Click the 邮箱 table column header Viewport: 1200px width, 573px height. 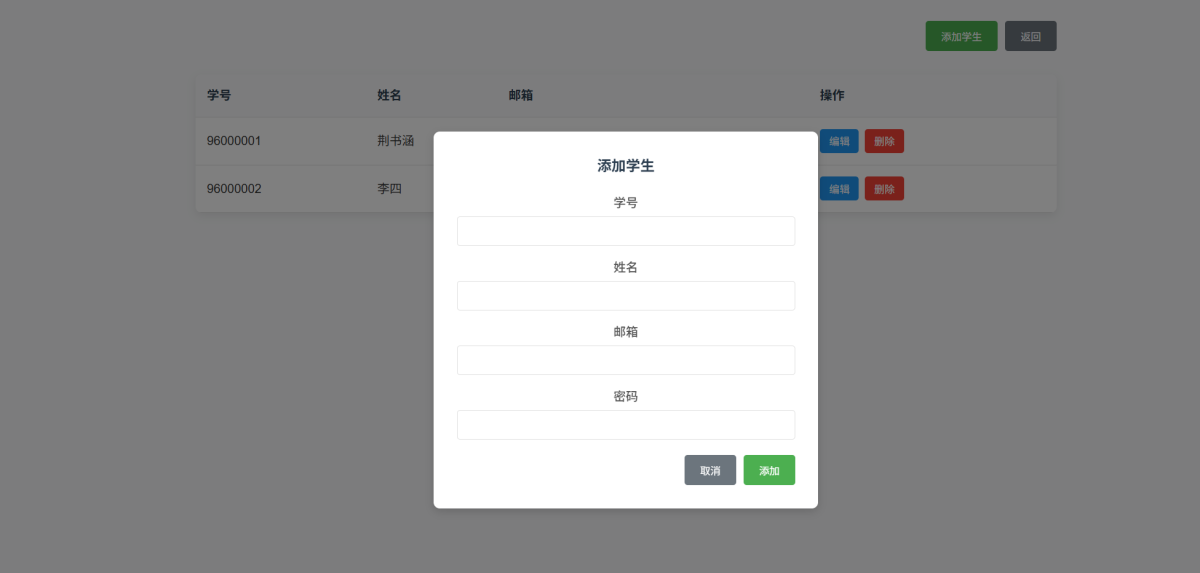coord(520,95)
